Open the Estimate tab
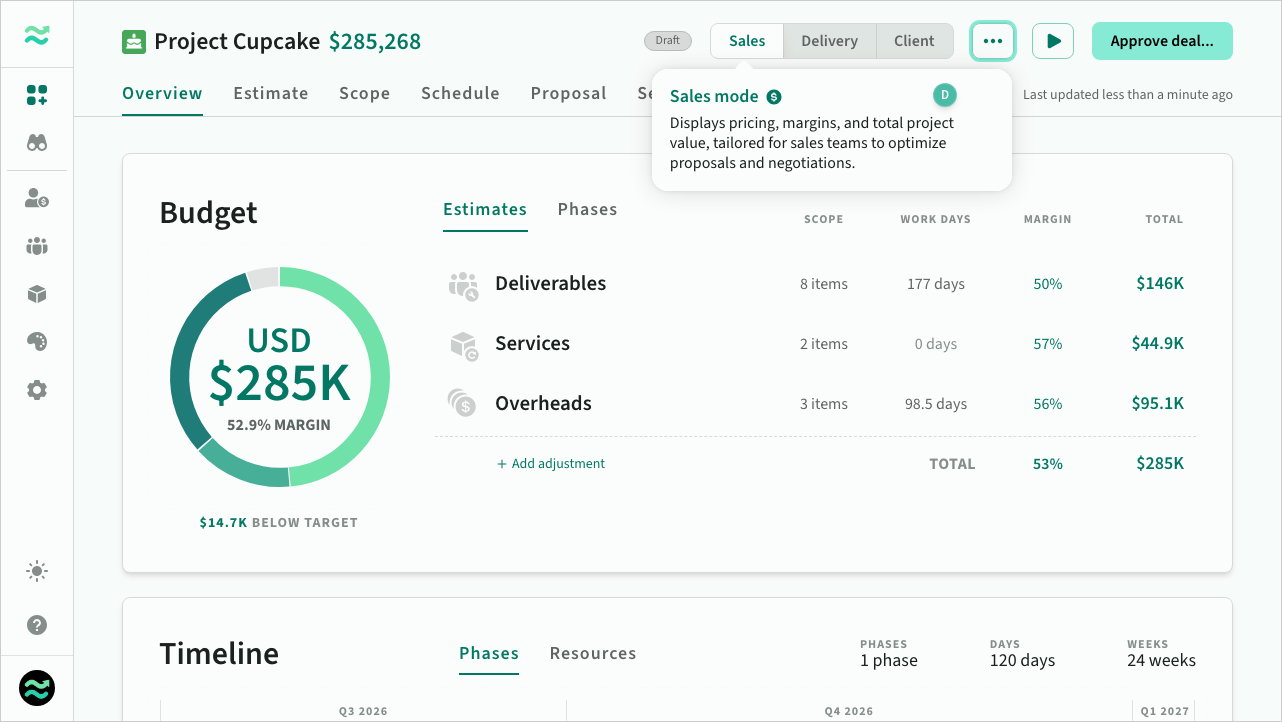1282x722 pixels. (x=271, y=93)
